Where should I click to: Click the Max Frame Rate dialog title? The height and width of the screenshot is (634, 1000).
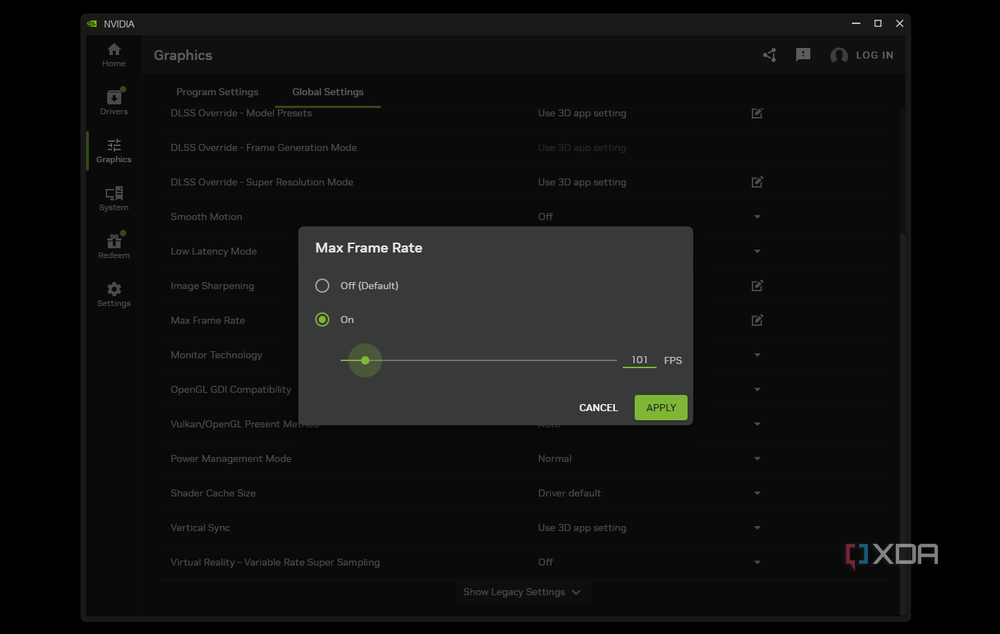click(369, 247)
